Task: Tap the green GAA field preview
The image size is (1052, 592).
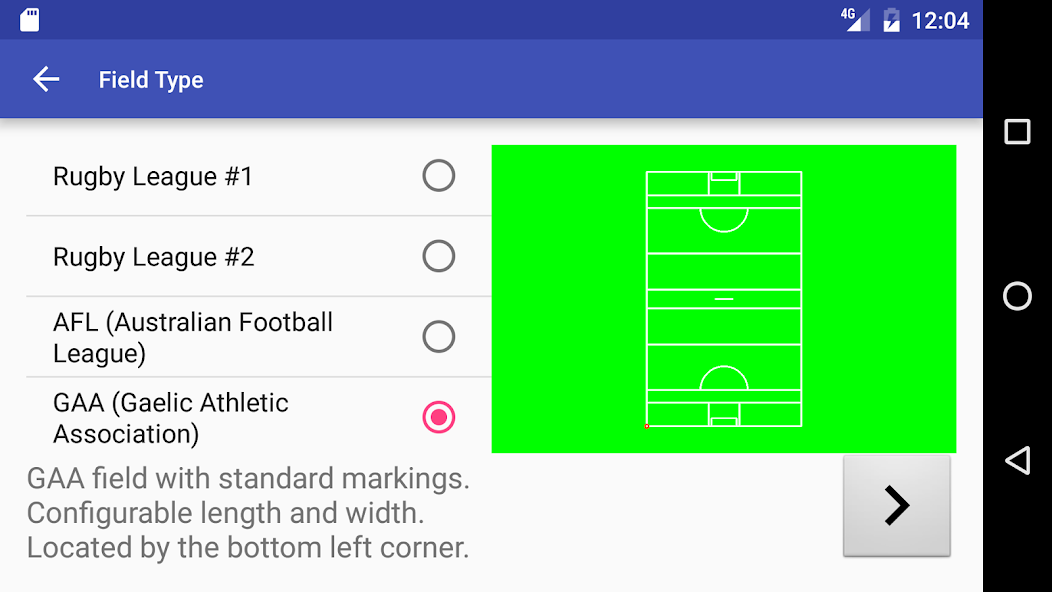Action: tap(724, 299)
